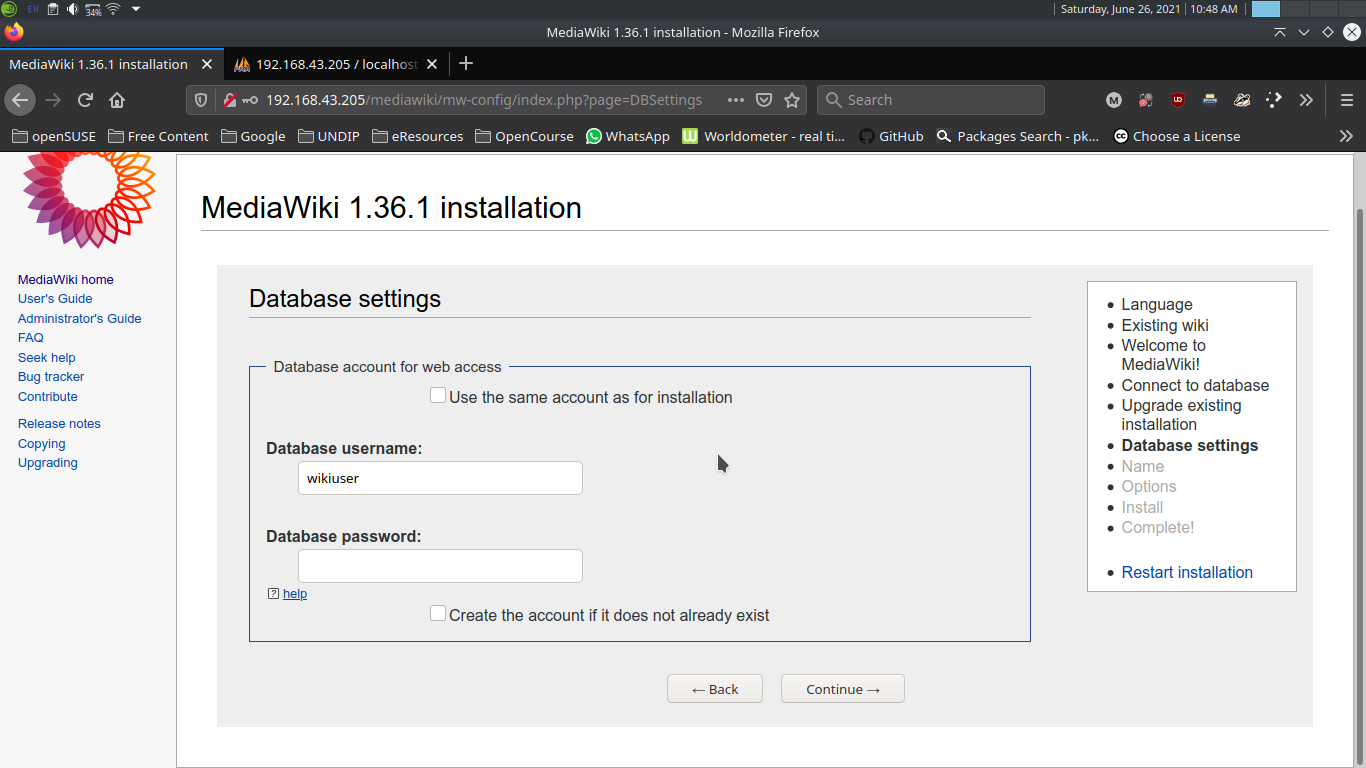Open the openSUSE bookmarks folder
Viewport: 1366px width, 768px height.
pyautogui.click(x=54, y=136)
